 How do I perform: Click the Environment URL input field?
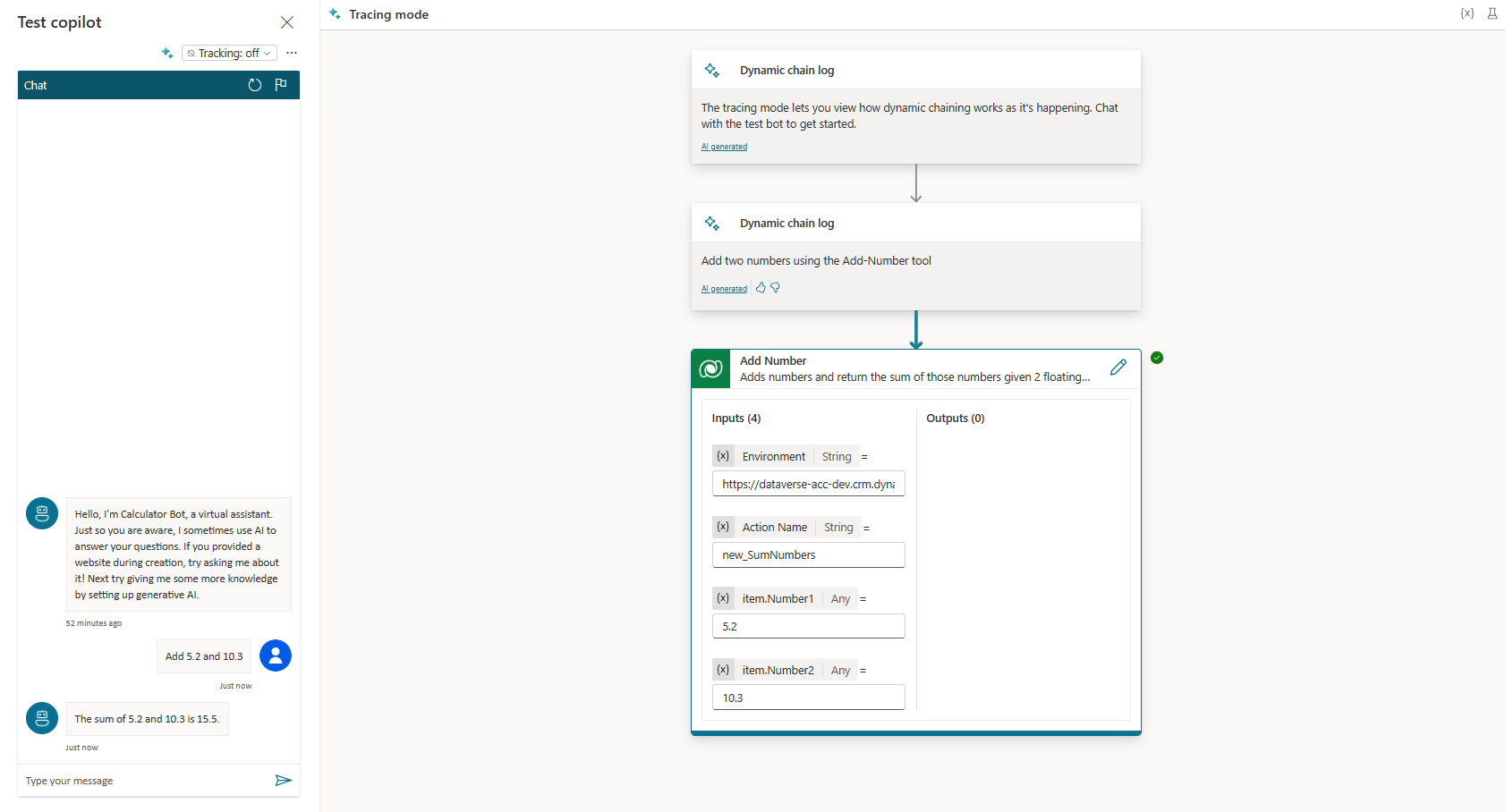[x=808, y=484]
